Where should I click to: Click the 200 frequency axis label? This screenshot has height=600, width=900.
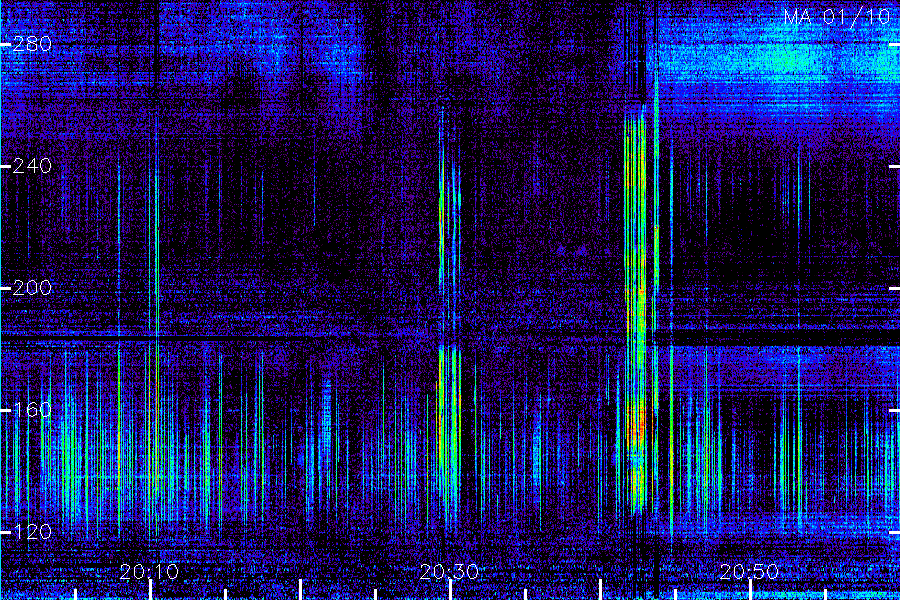(32, 288)
